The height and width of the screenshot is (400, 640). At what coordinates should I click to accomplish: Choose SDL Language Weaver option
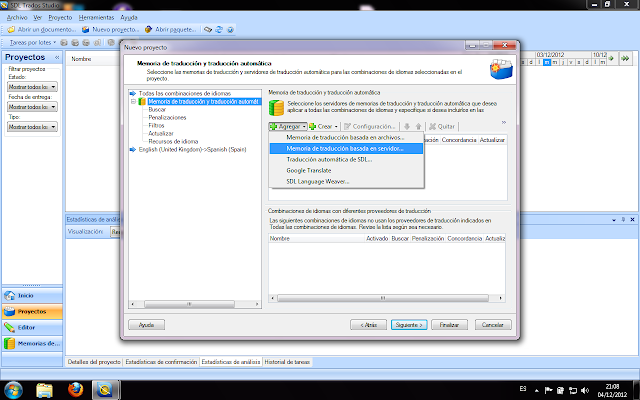[346, 182]
